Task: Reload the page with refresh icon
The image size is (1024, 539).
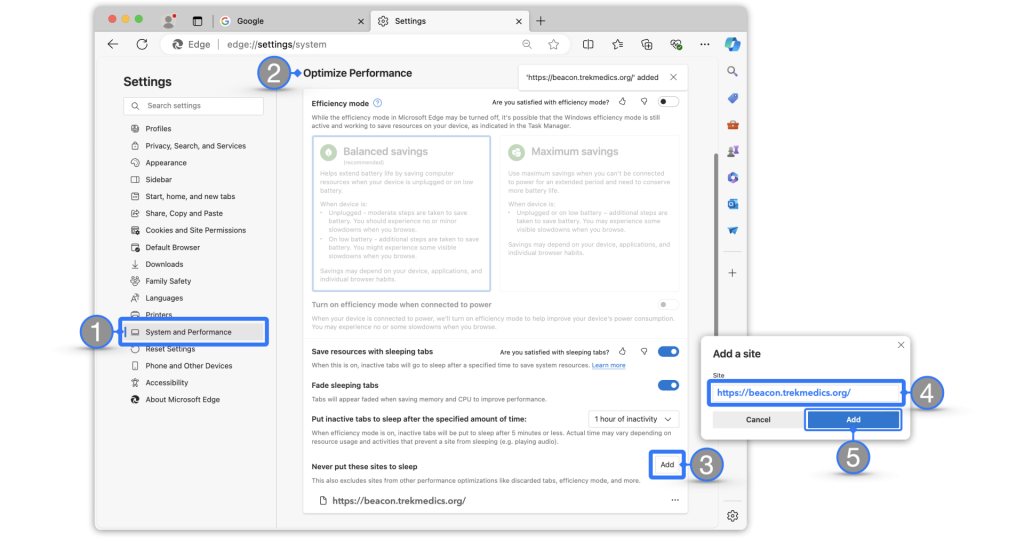Action: tap(142, 44)
